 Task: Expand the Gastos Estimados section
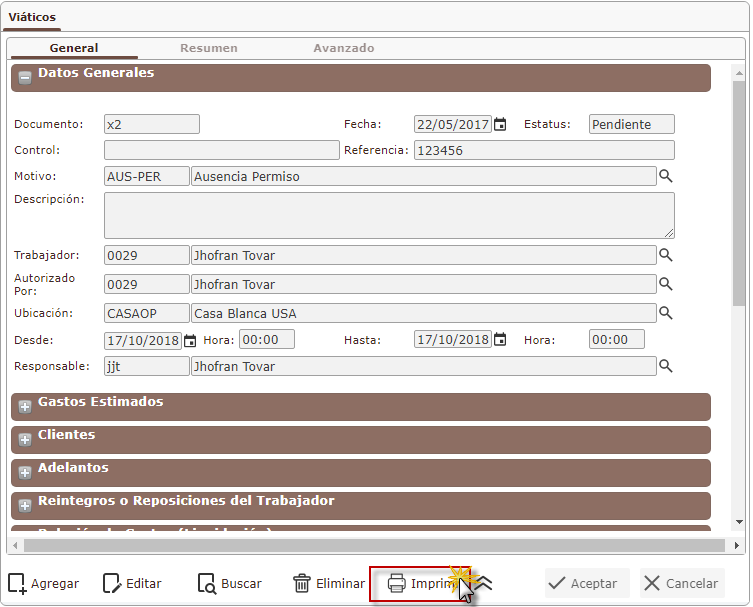pyautogui.click(x=25, y=407)
